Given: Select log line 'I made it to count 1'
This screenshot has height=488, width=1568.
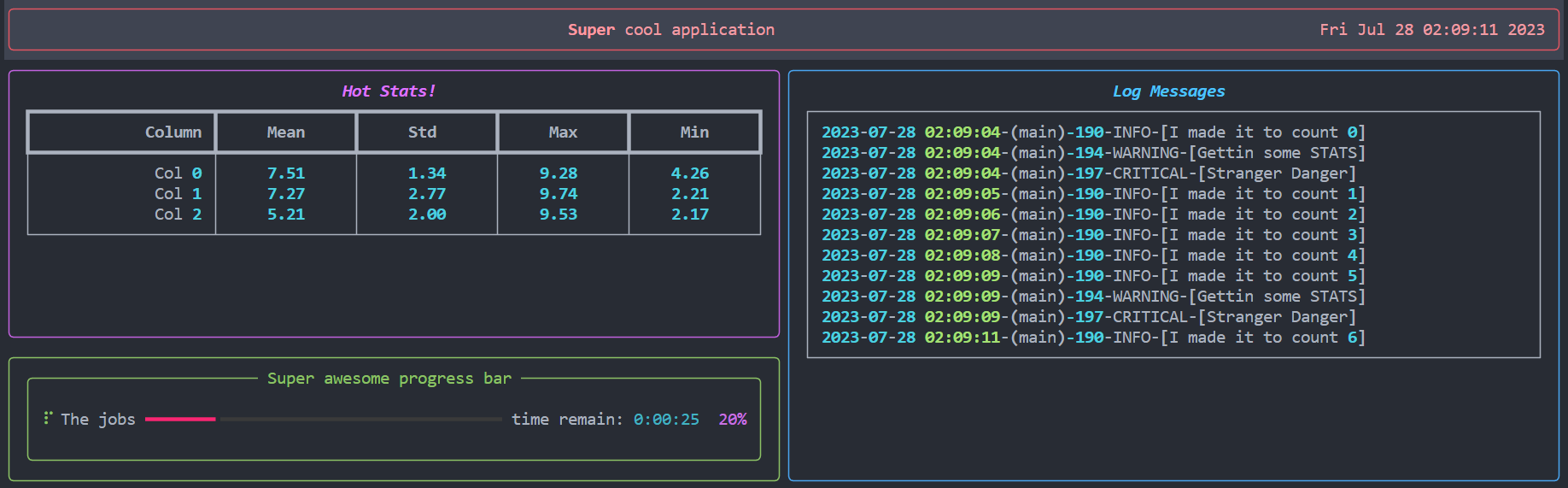Looking at the screenshot, I should [x=1094, y=194].
